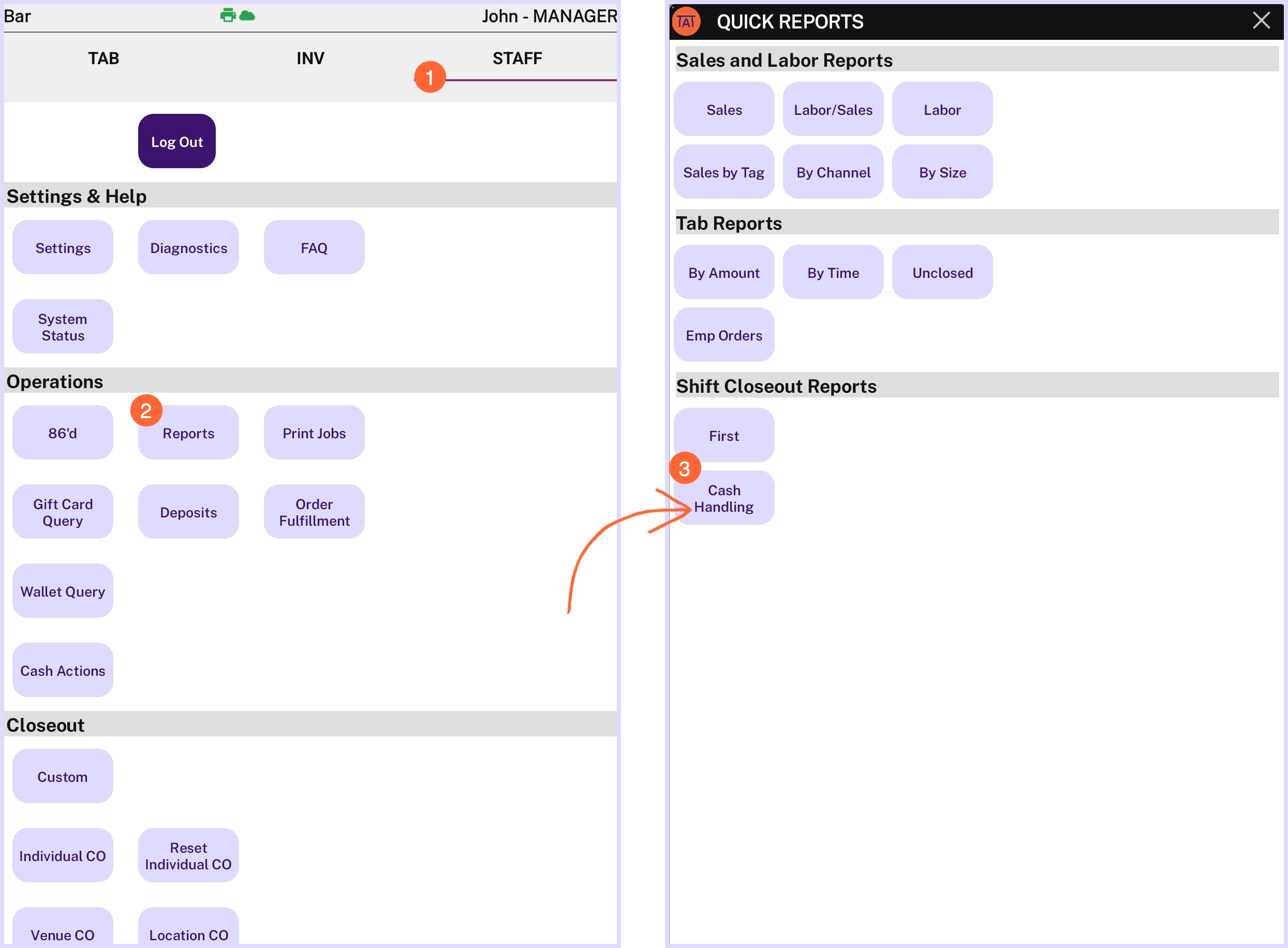Switch to the STAFF tab

[x=517, y=58]
